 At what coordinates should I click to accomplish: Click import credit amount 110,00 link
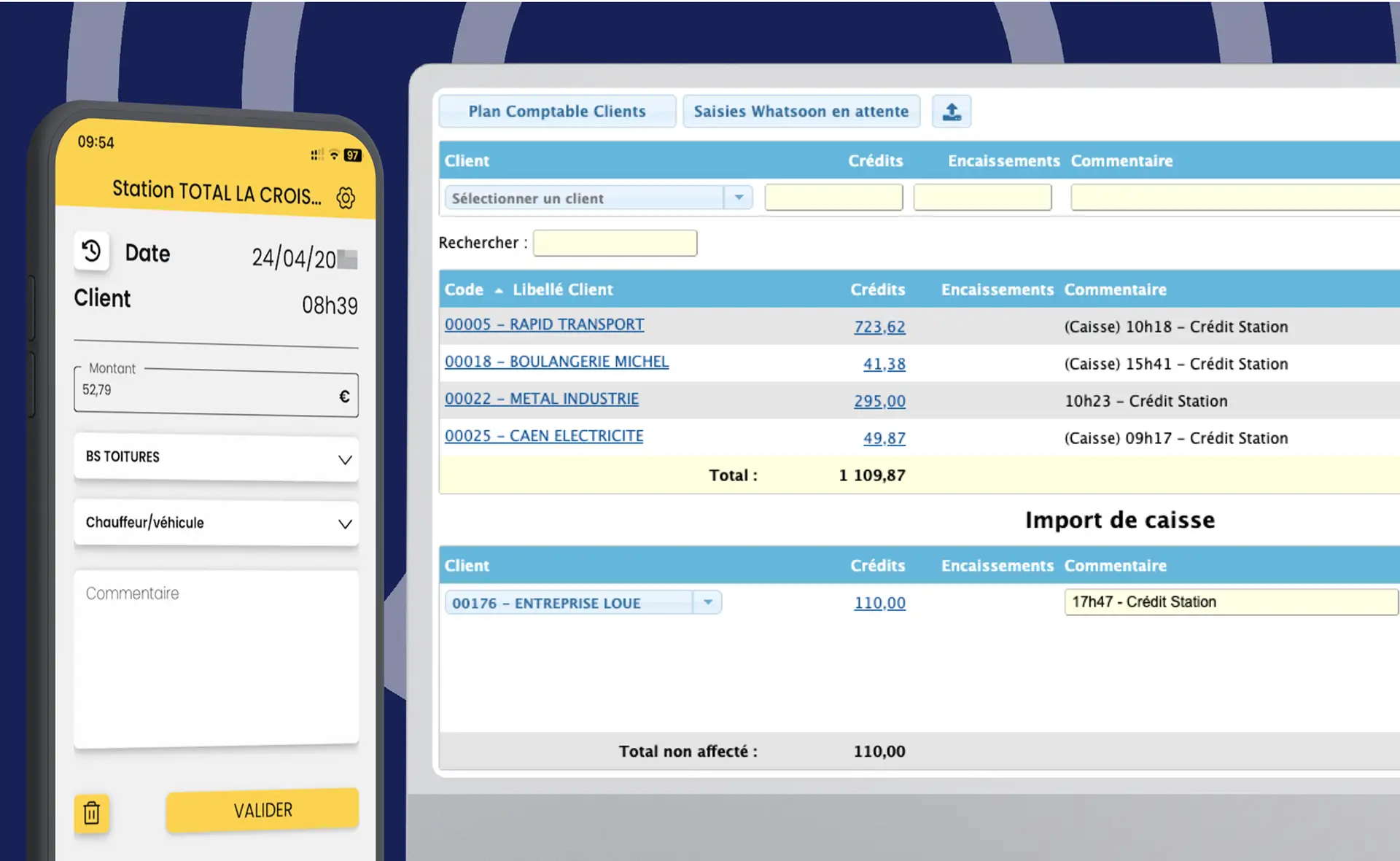pos(879,603)
